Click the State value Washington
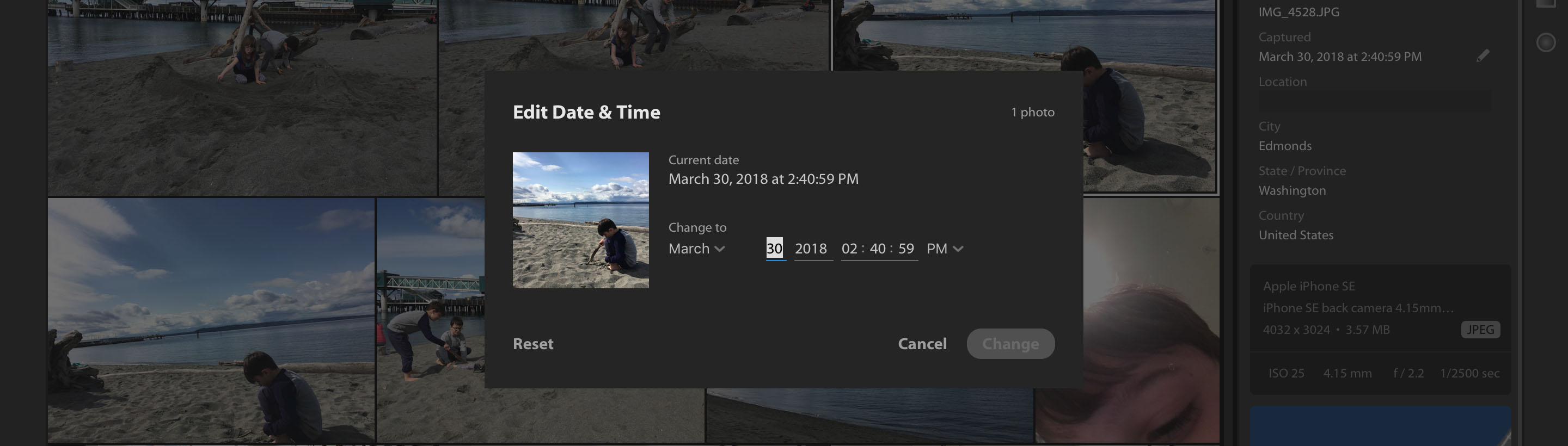The image size is (1568, 446). [x=1291, y=190]
